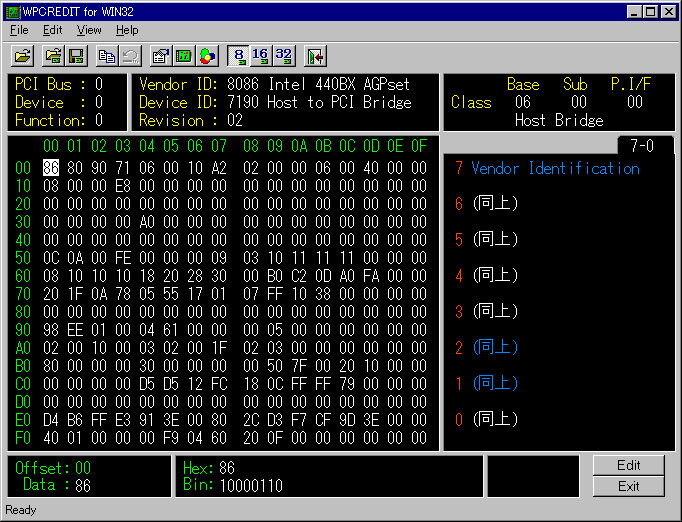Screen dimensions: 682x522
Task: Select byte FC in row C0
Action: pos(219,384)
